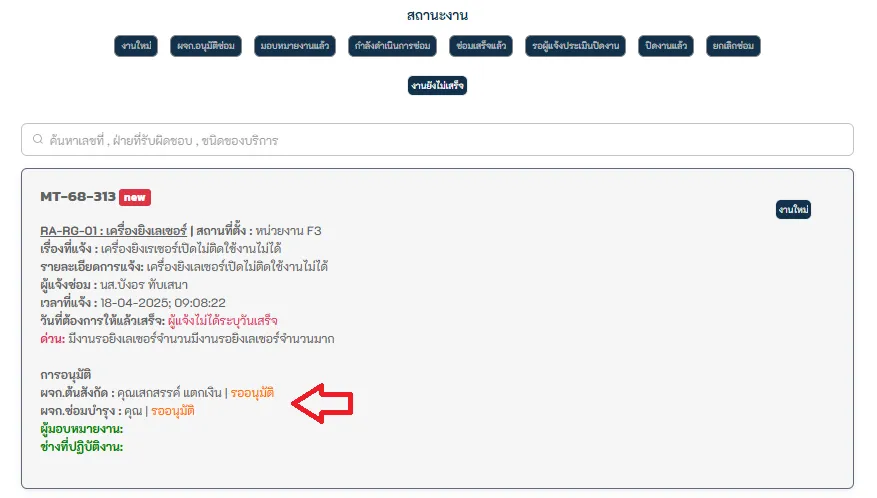Open job number MT-68-313
Screen dimensions: 877x498
click(78, 197)
